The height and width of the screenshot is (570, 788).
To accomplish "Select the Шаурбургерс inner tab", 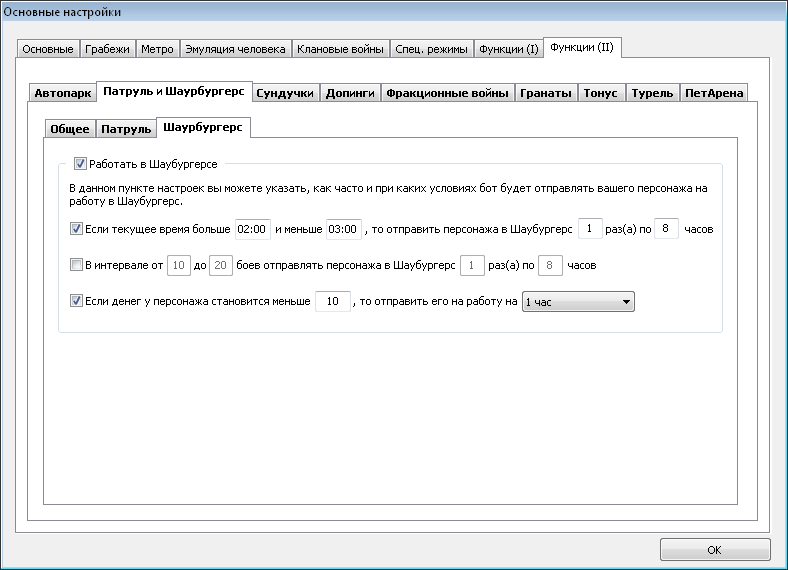I will [203, 127].
